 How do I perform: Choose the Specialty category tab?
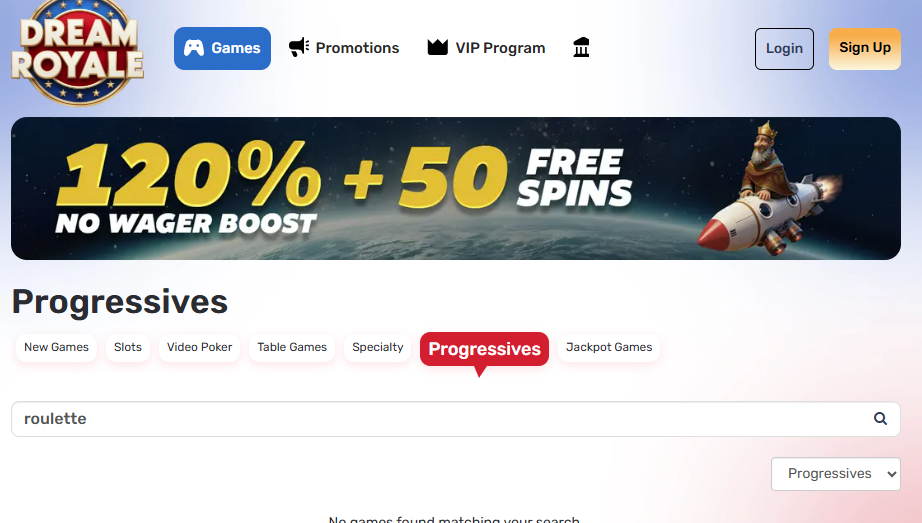[x=378, y=347]
